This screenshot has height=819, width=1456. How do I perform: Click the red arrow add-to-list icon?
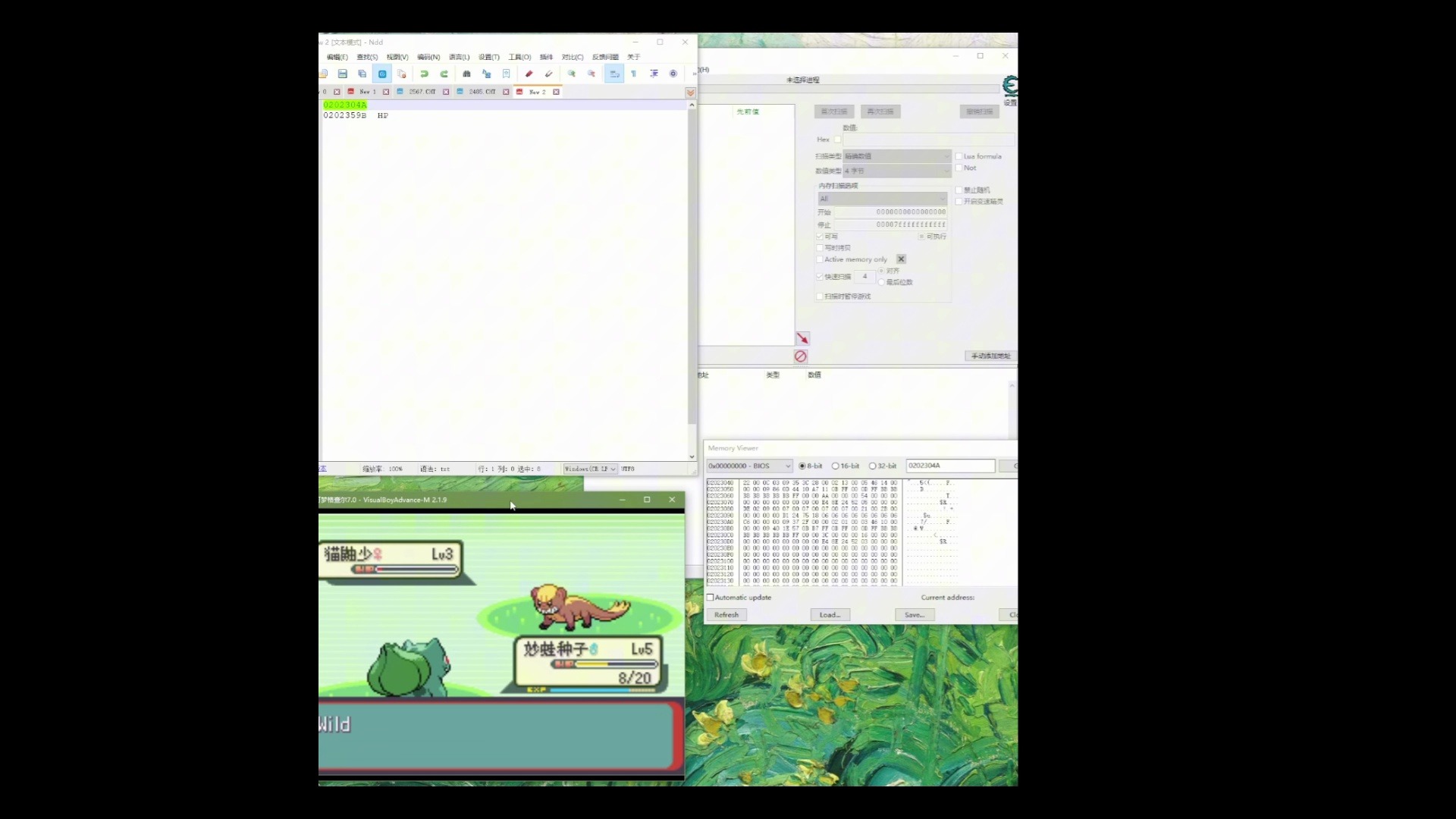802,338
